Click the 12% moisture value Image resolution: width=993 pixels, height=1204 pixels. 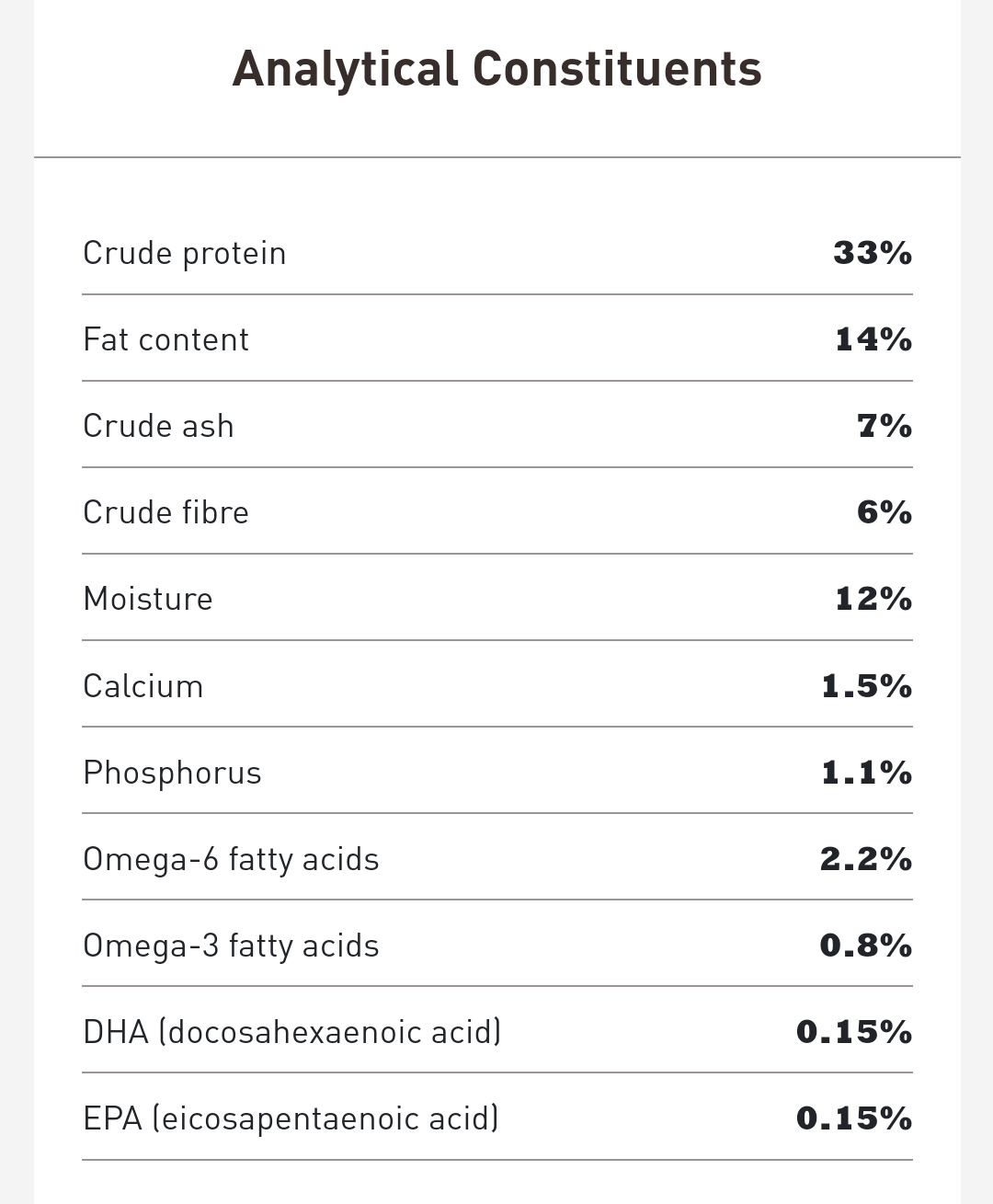pyautogui.click(x=873, y=599)
